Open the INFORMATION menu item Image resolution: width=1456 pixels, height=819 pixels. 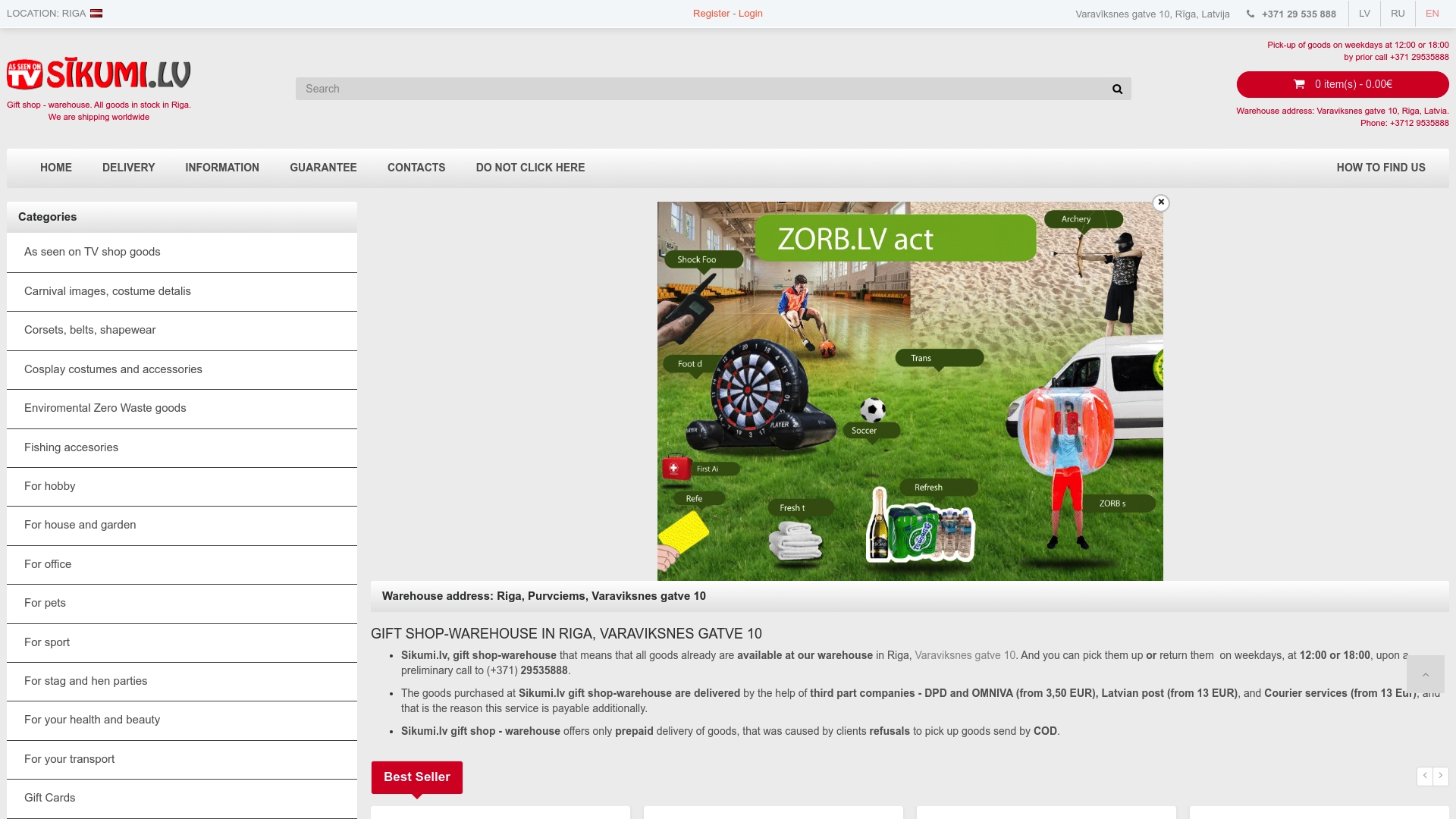[222, 168]
